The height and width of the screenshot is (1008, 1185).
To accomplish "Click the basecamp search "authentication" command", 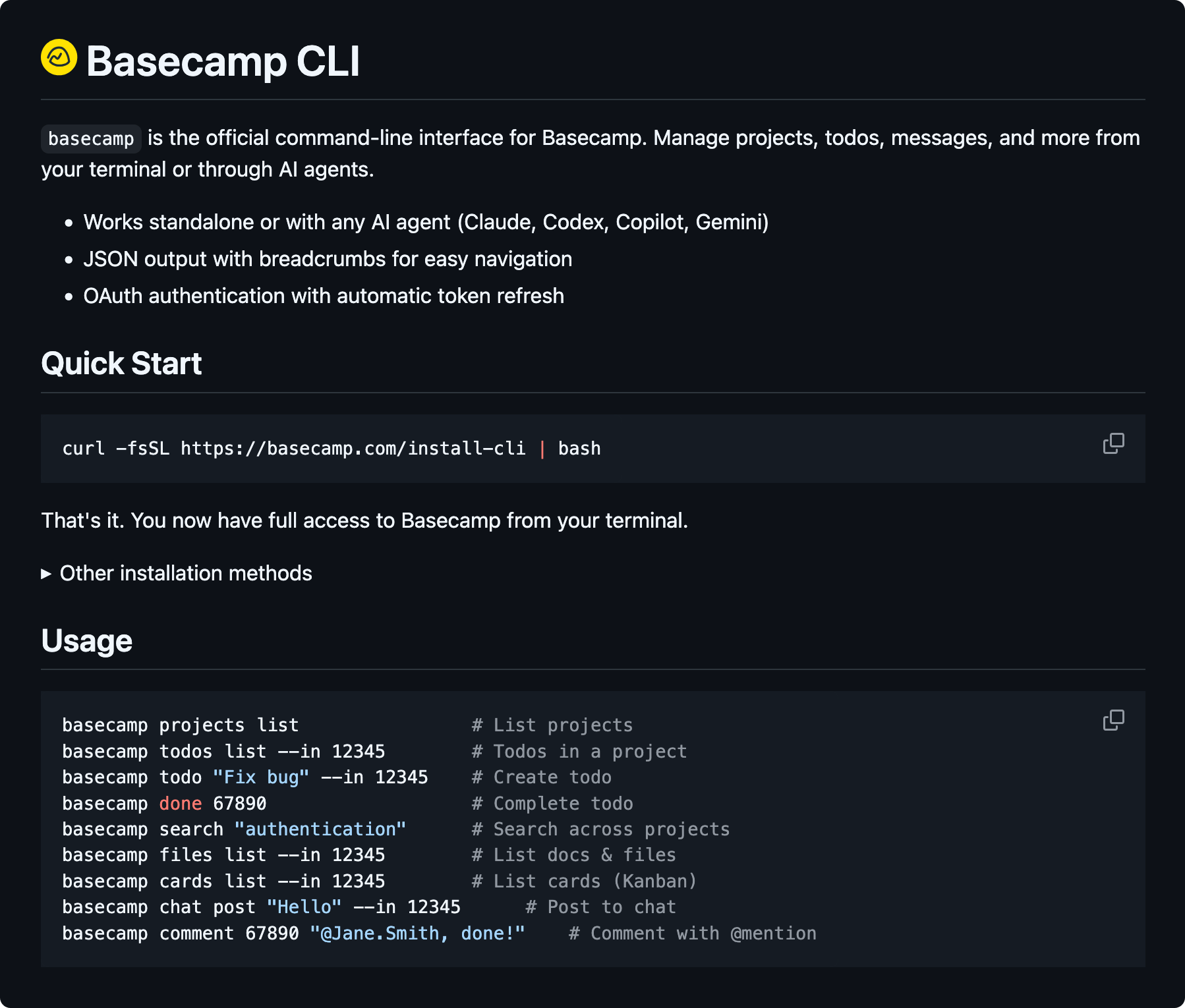I will pyautogui.click(x=234, y=829).
